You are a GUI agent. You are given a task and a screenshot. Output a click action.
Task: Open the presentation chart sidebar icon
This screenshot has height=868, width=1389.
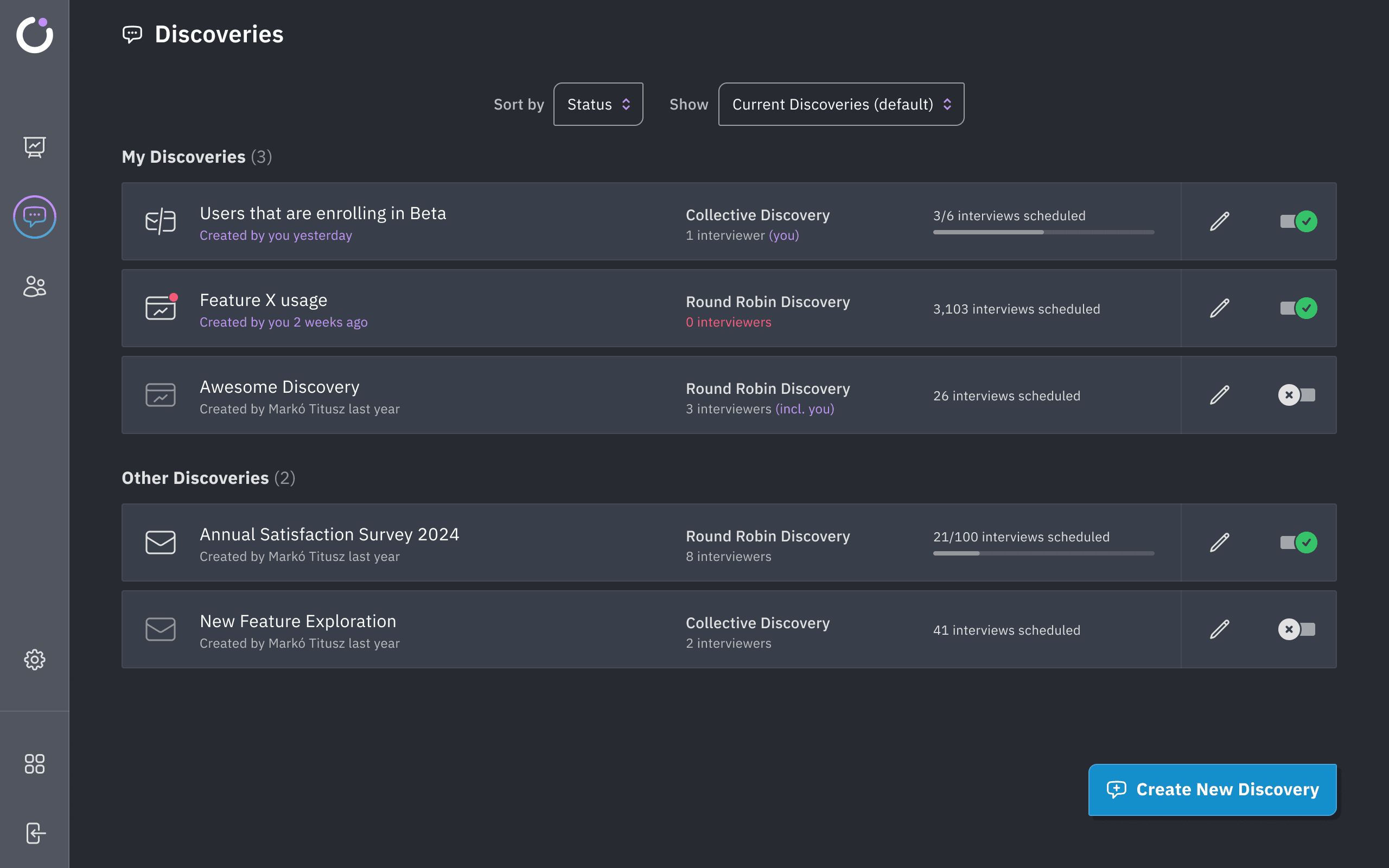pyautogui.click(x=34, y=148)
